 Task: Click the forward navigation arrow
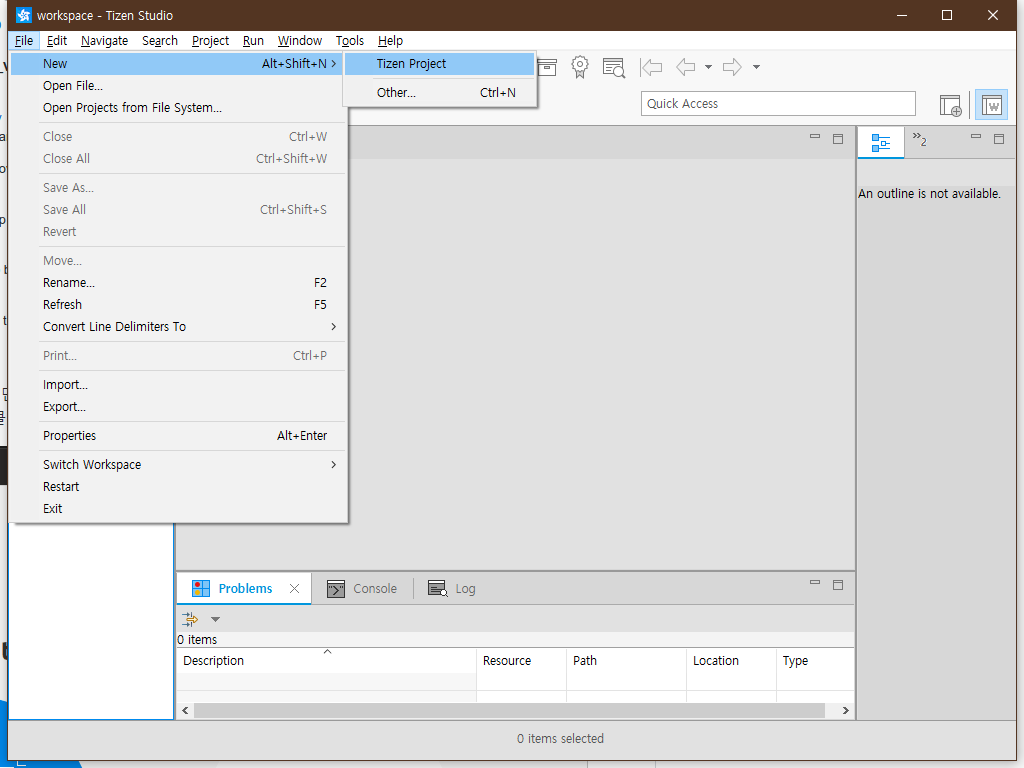[x=732, y=67]
